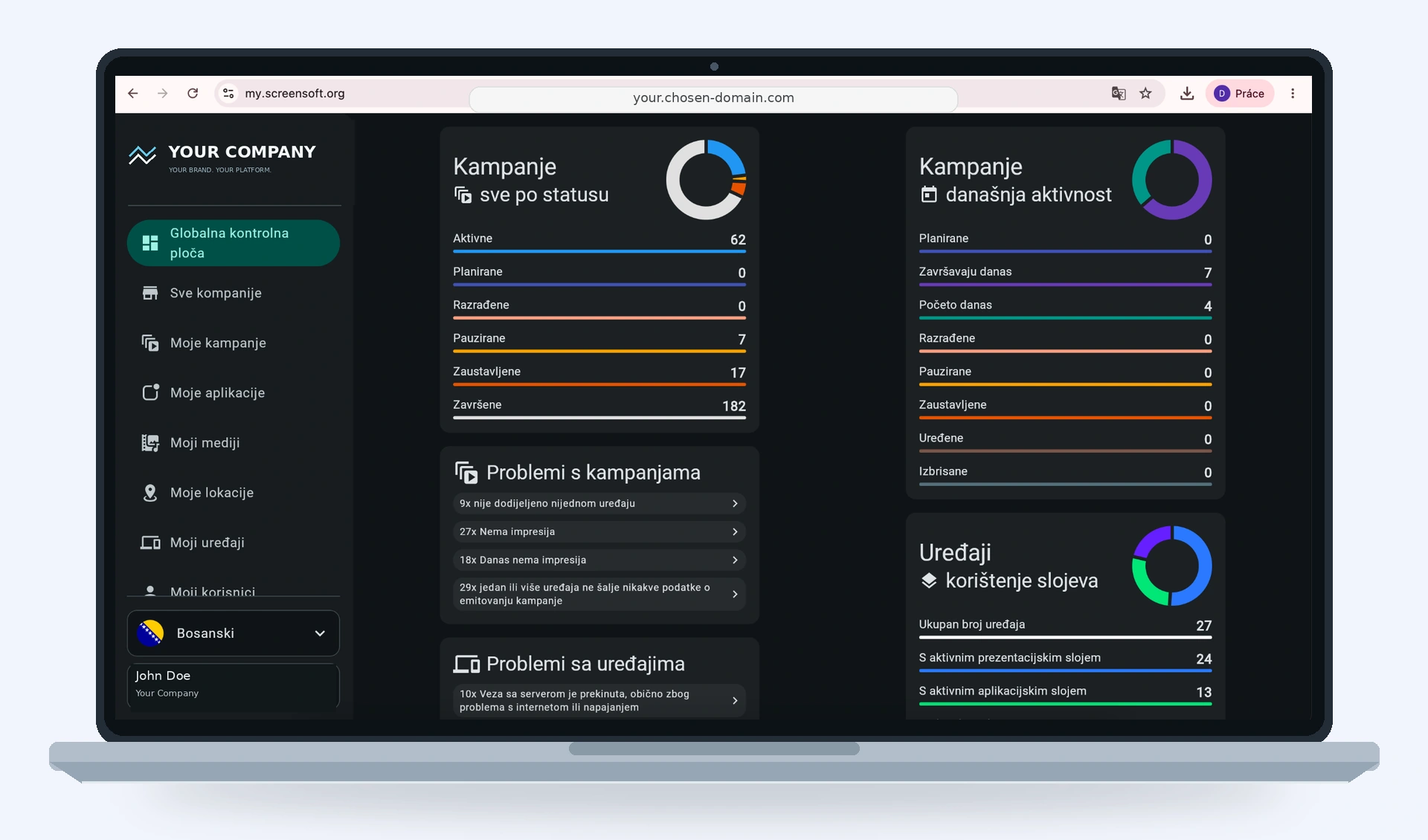Screen dimensions: 1428x840
Task: Open the Práce profile button
Action: click(1239, 94)
